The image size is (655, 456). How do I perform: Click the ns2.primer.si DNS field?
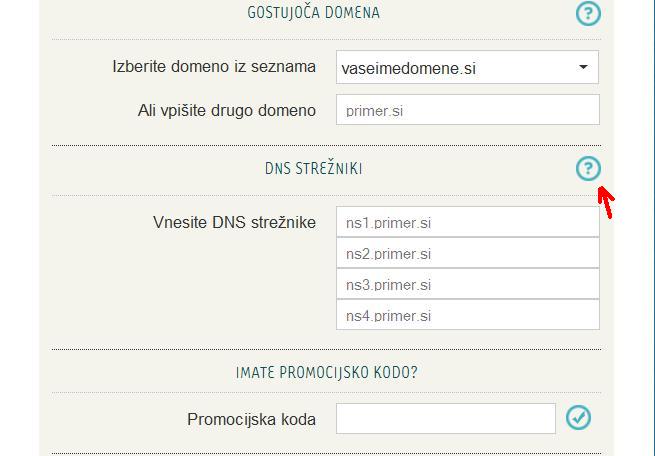tap(467, 253)
